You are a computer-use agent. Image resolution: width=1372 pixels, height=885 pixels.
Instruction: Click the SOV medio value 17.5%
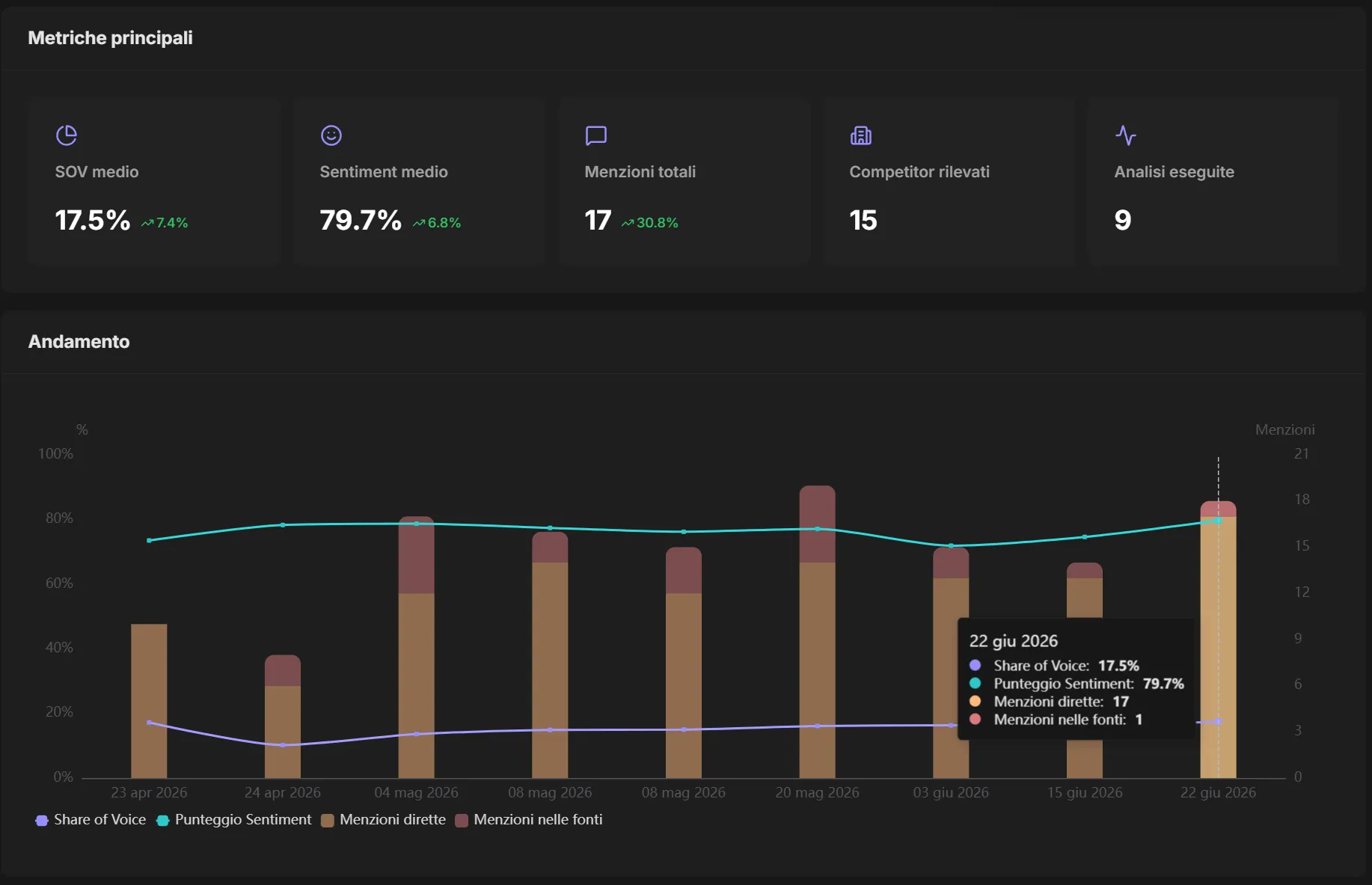coord(92,221)
